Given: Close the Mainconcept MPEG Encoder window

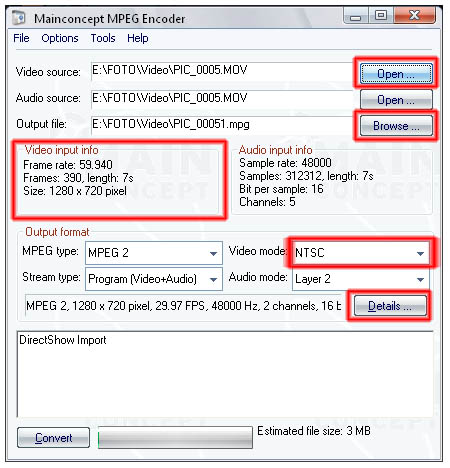Looking at the screenshot, I should 414,16.
